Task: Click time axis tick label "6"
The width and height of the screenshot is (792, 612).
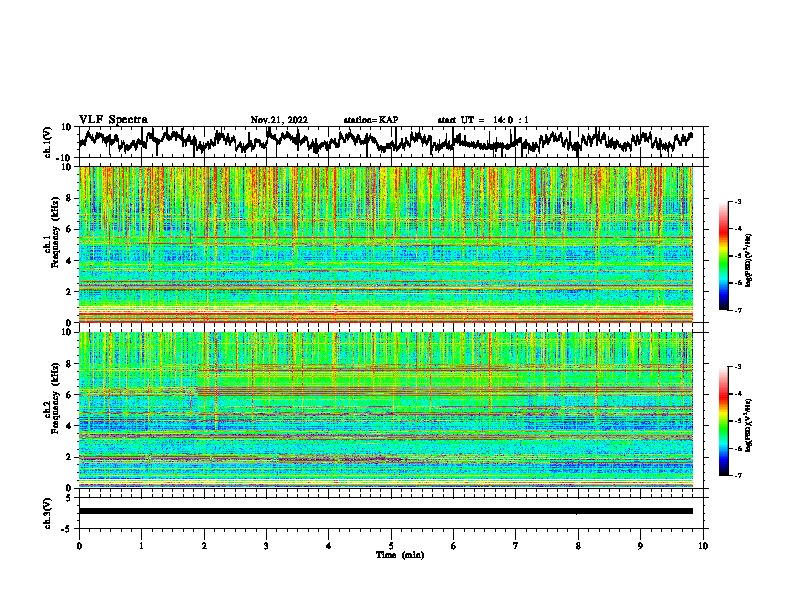Action: (454, 546)
